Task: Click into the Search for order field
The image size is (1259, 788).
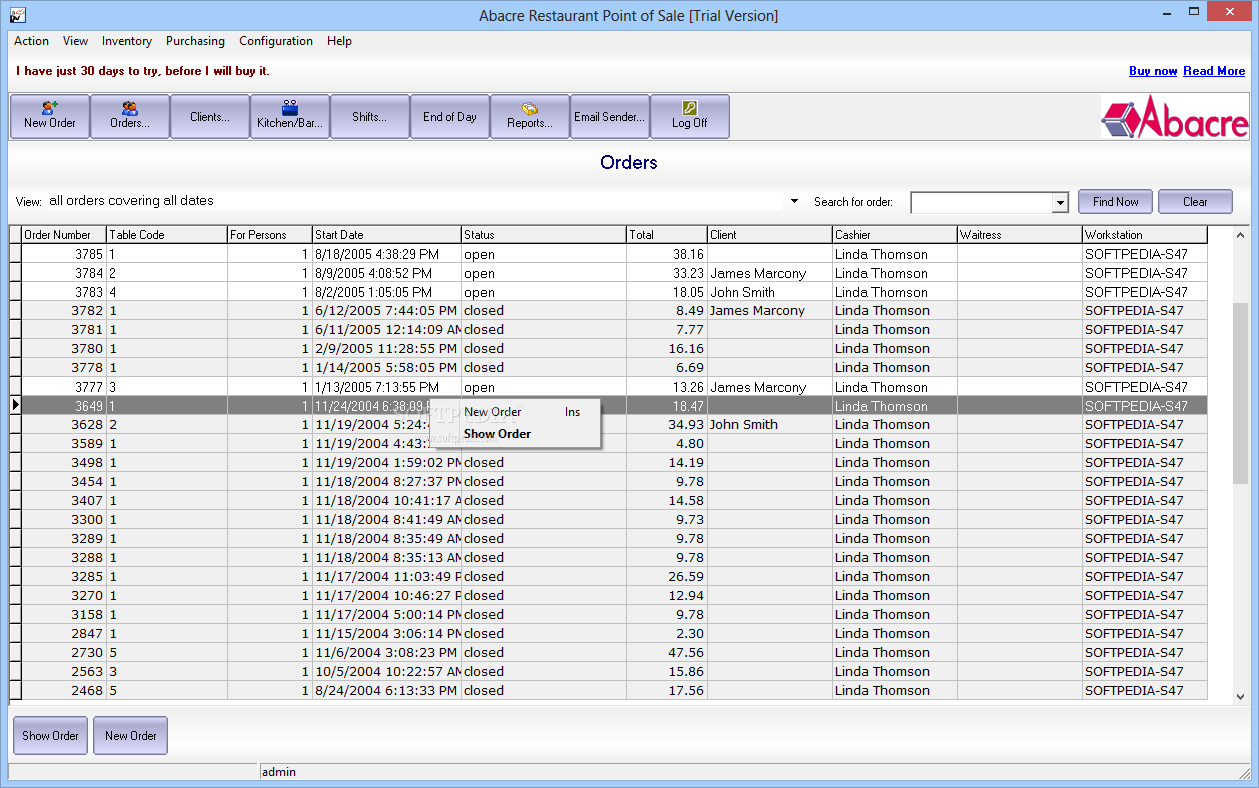Action: pos(982,203)
